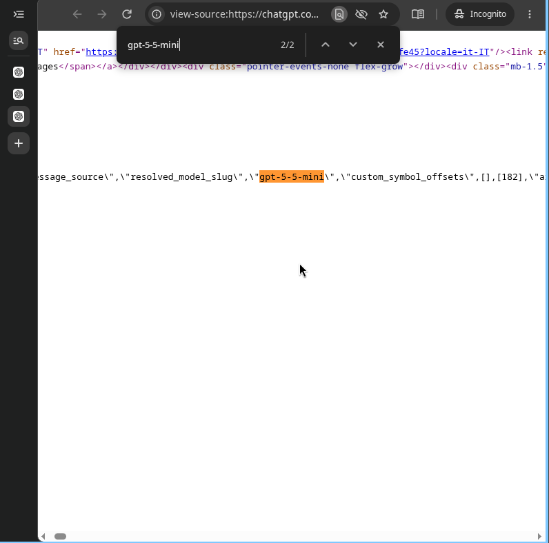Image resolution: width=549 pixels, height=543 pixels.
Task: Expand the vertical tabs sidebar
Action: [19, 14]
